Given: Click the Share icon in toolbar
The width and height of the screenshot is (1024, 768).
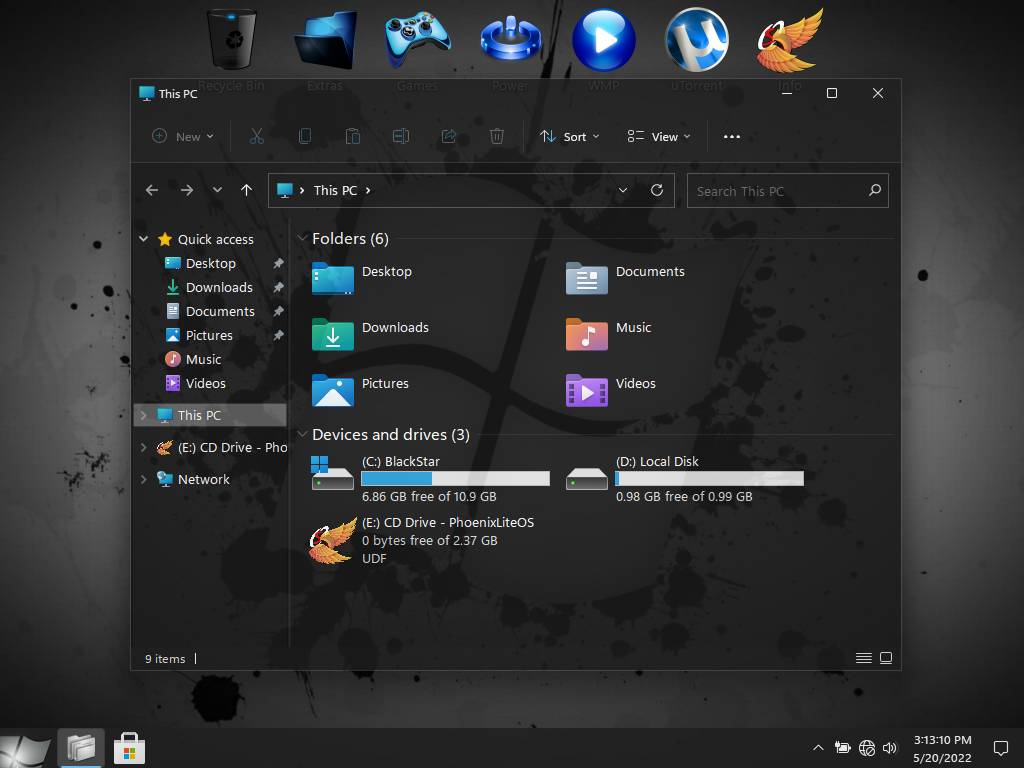Looking at the screenshot, I should click(449, 136).
